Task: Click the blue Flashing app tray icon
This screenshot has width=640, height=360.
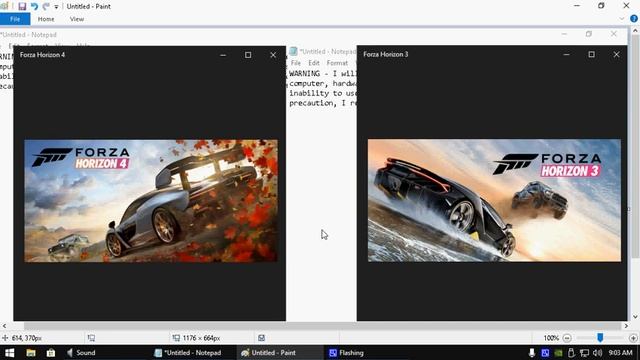Action: pyautogui.click(x=545, y=353)
